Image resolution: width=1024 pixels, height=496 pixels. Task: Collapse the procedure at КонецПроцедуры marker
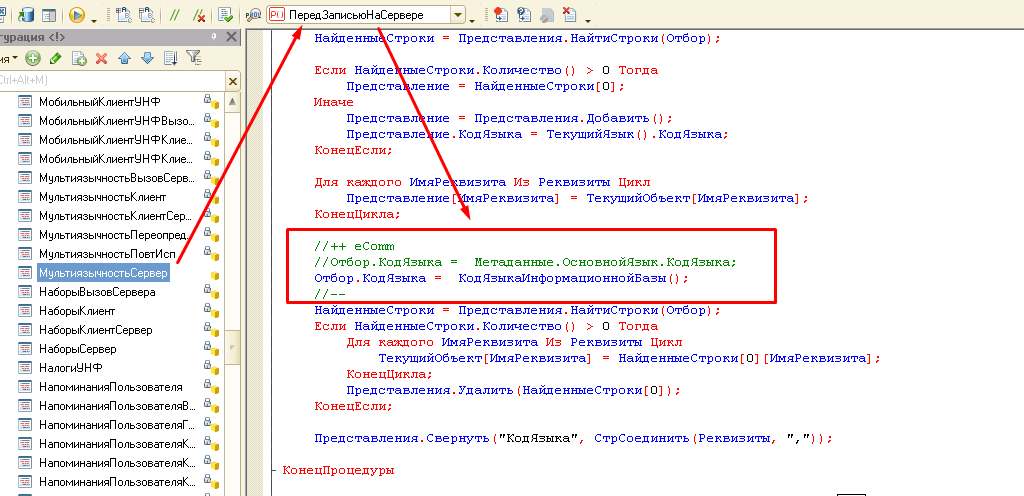click(275, 470)
